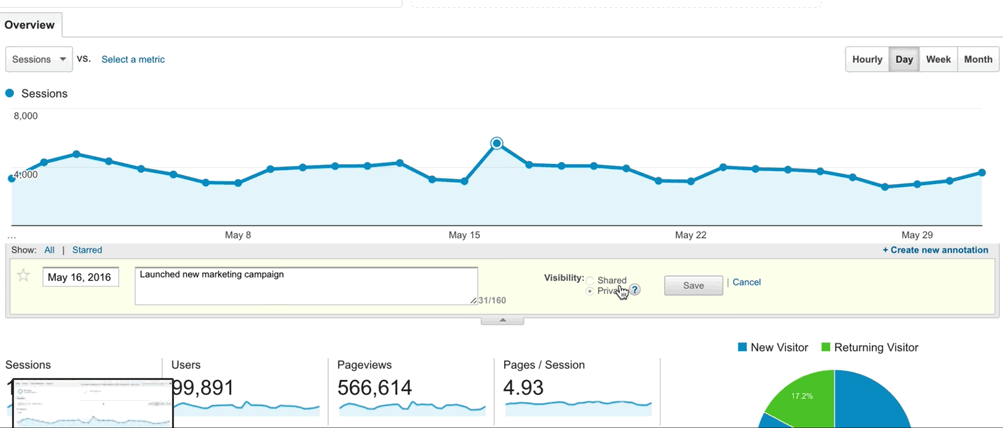
Task: Switch chart to Hourly view
Action: [x=867, y=59]
